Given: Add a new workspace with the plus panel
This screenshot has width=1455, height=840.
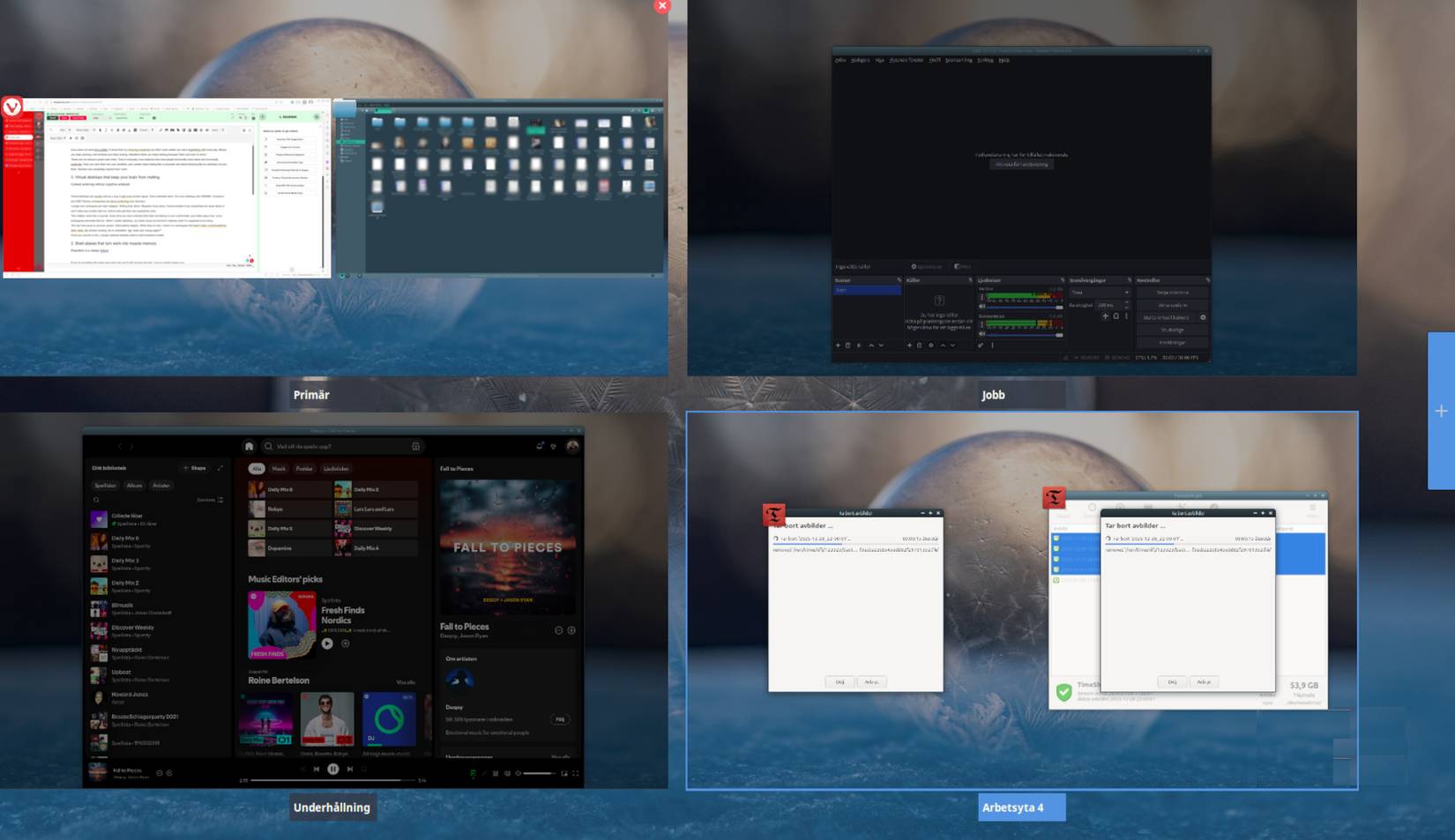Looking at the screenshot, I should (1440, 410).
